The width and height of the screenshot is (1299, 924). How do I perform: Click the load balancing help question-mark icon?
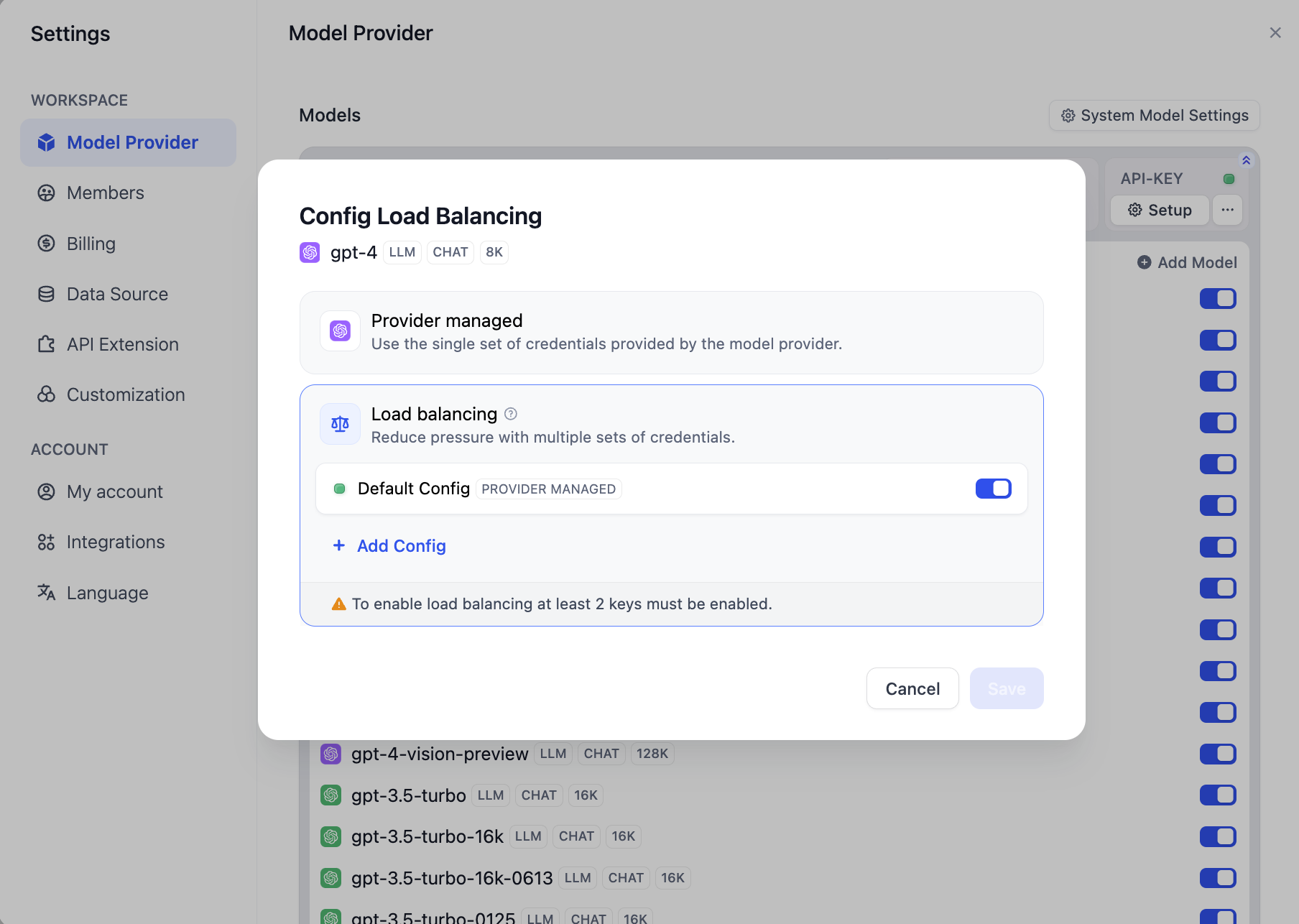click(x=511, y=414)
